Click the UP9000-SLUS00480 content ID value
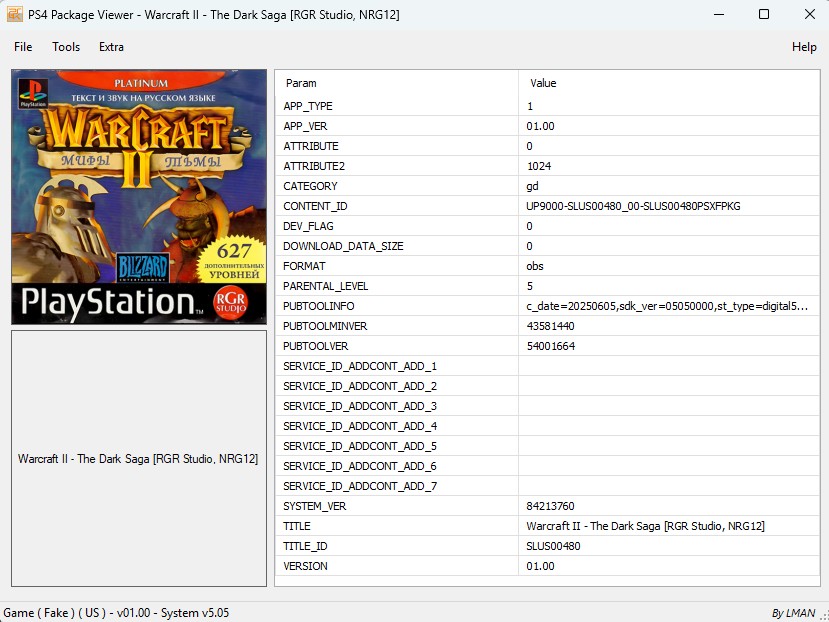 (x=633, y=206)
